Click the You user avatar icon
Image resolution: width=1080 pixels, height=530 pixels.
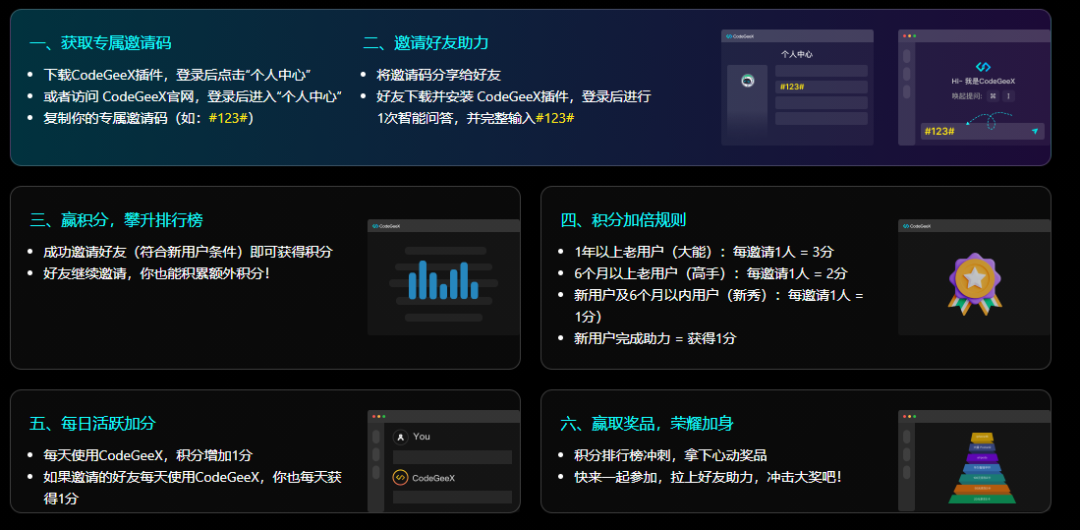(400, 437)
